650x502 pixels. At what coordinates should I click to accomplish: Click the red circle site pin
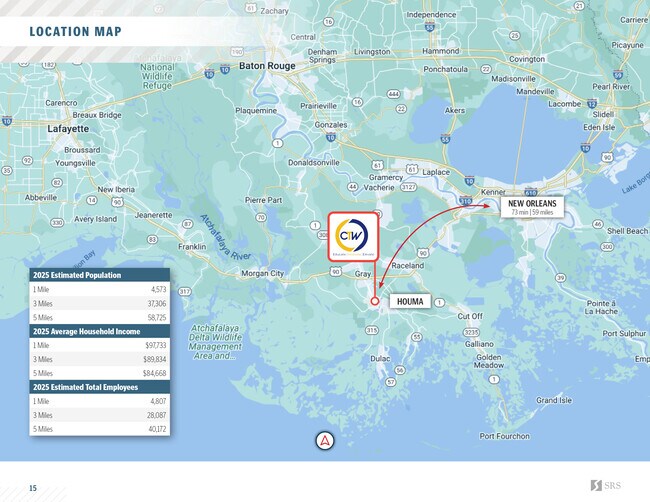[x=375, y=300]
